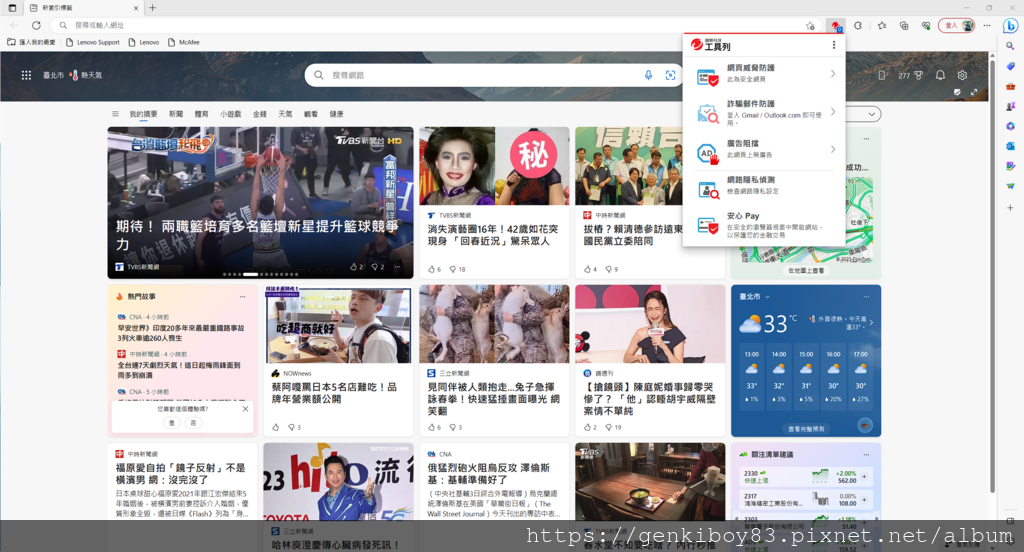Open the Outlook sidebar icon
This screenshot has height=552, width=1024.
tap(1010, 146)
